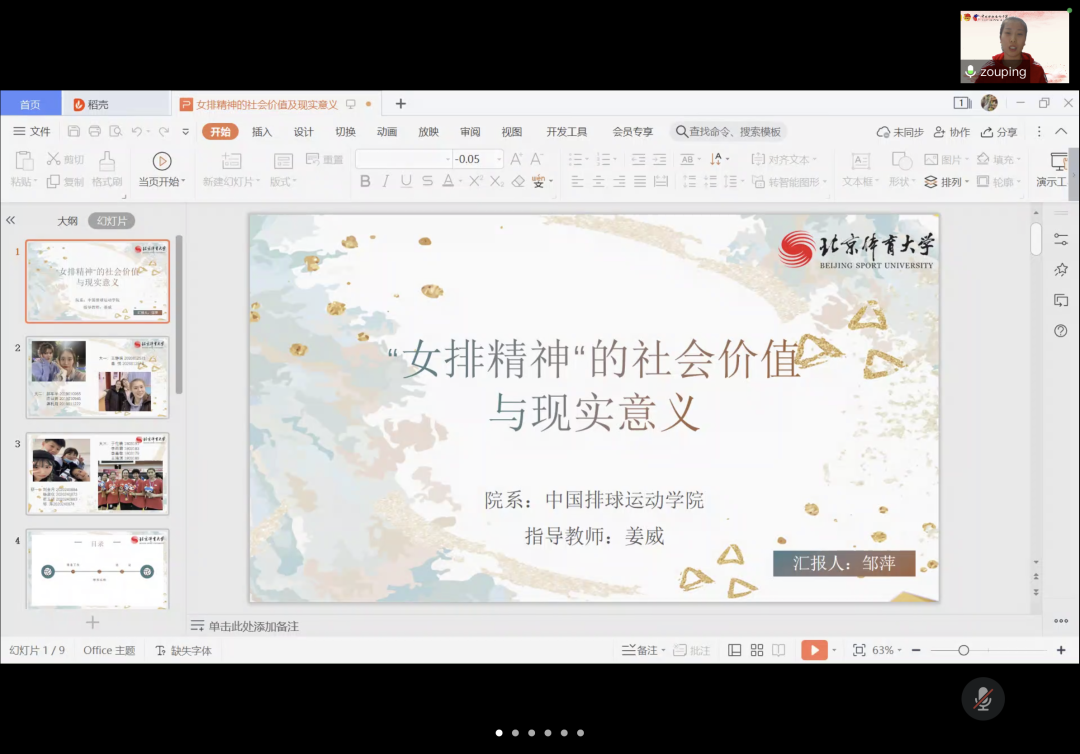The height and width of the screenshot is (754, 1080).
Task: Click the 协作 collaborate button
Action: 951,132
